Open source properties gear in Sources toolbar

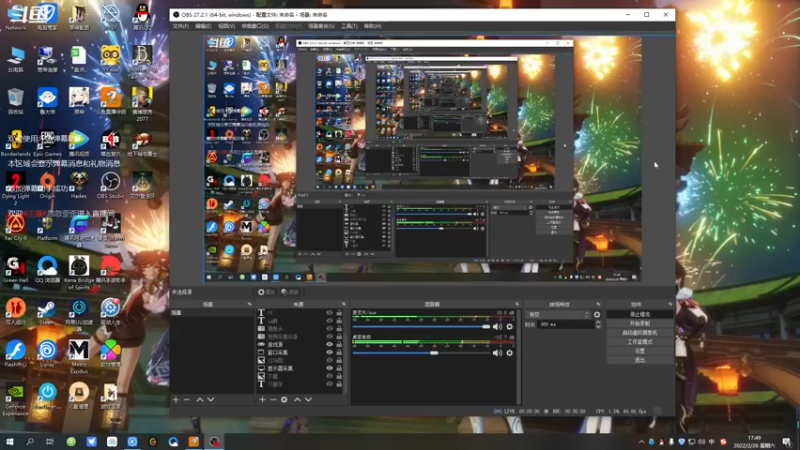[284, 399]
